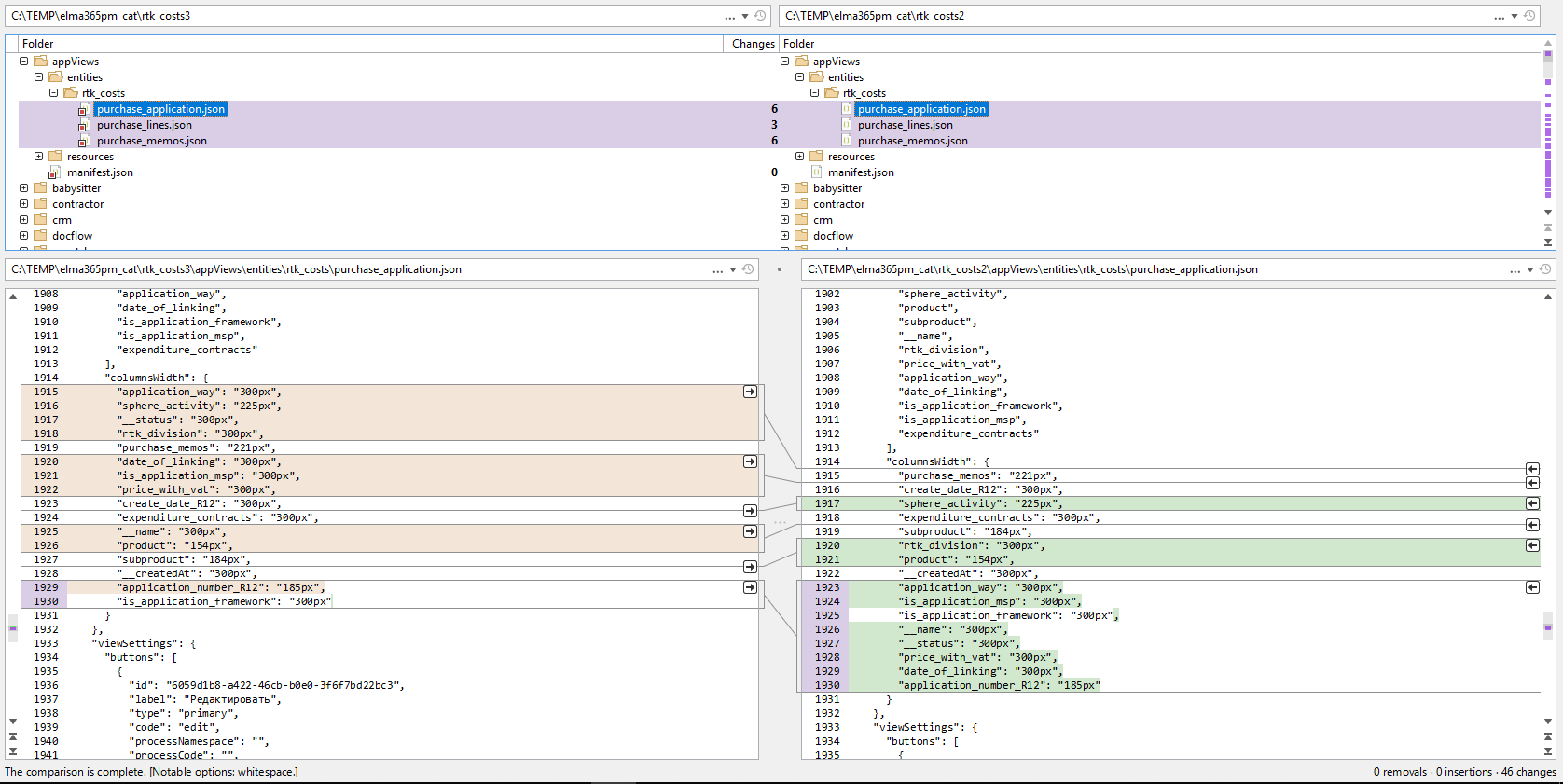
Task: Click right-pane merge arrow at sphere_activity line 1917
Action: coord(1532,503)
